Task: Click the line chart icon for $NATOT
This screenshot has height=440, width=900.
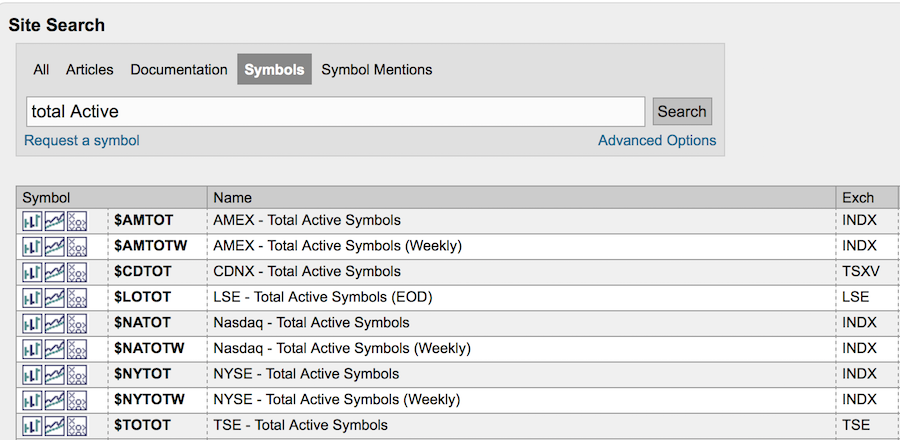Action: click(54, 323)
